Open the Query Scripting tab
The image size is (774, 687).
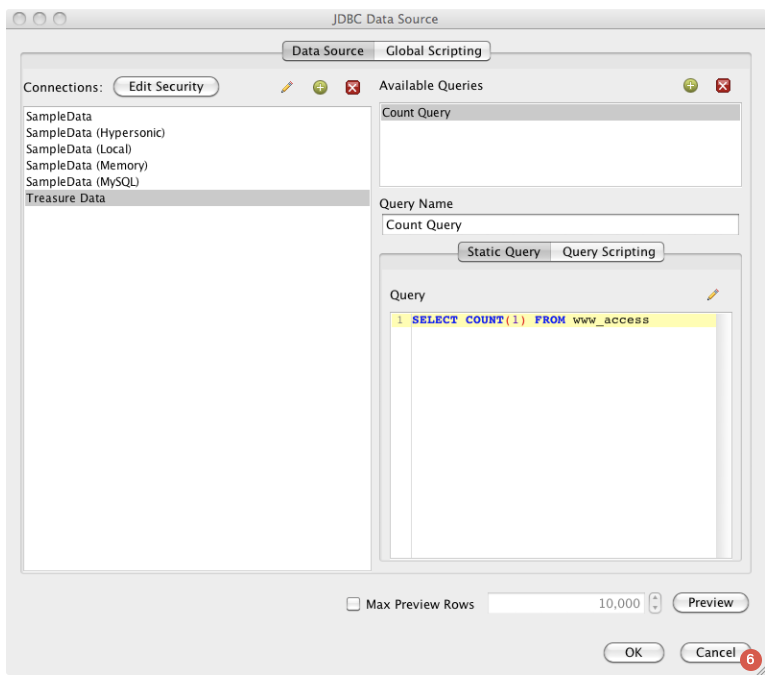coord(608,252)
